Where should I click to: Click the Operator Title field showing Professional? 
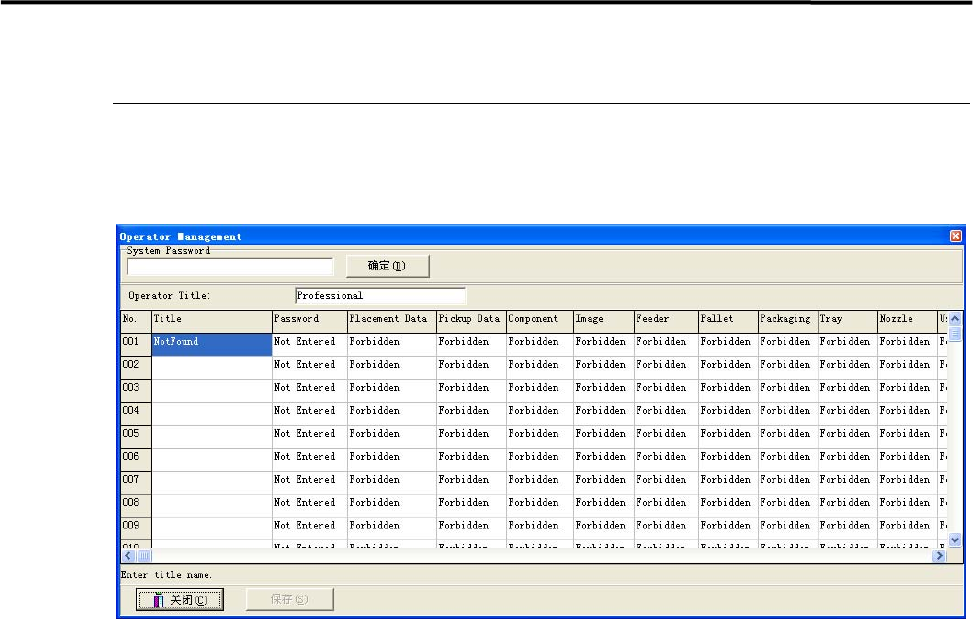pyautogui.click(x=380, y=296)
